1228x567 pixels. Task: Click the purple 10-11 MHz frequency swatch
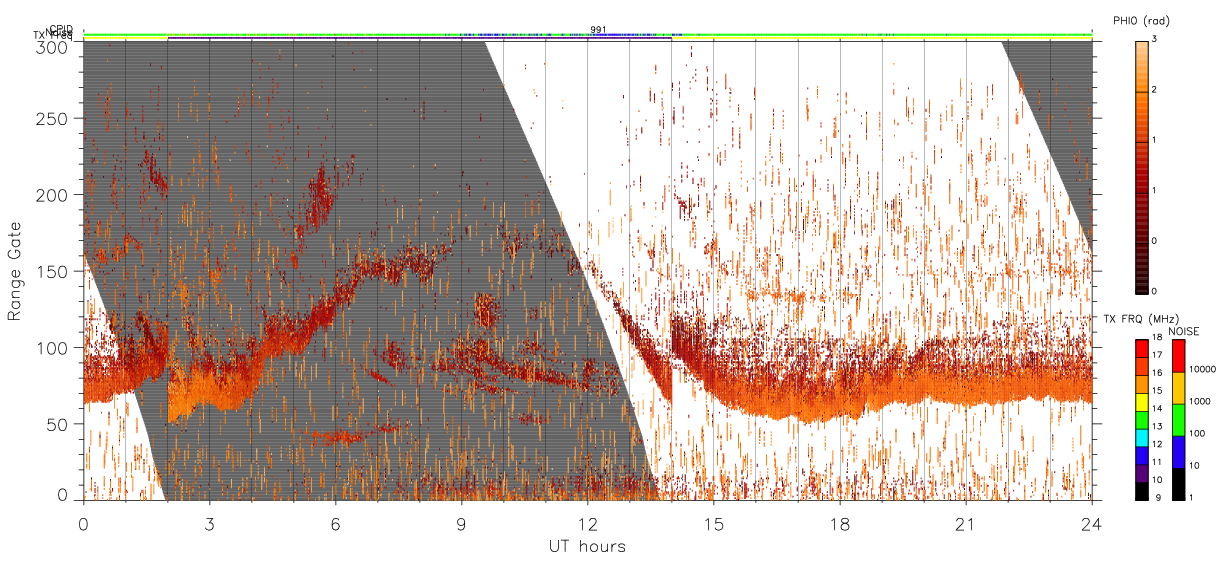[1142, 473]
